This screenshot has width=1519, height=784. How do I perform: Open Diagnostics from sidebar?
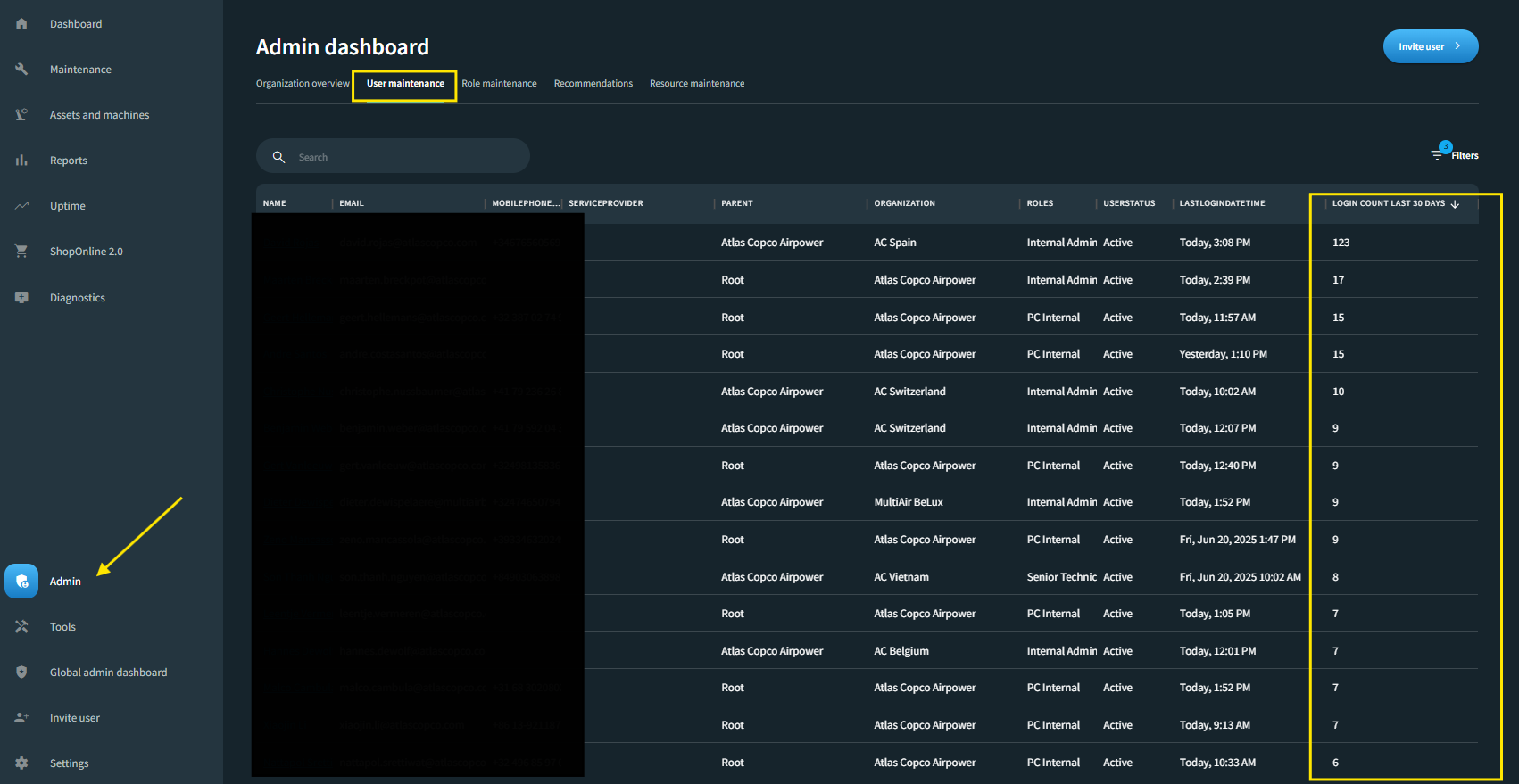click(78, 298)
